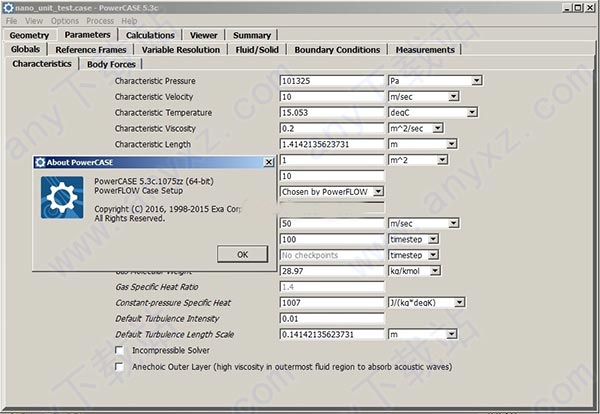600x414 pixels.
Task: Select the Parameters tab
Action: [x=87, y=35]
